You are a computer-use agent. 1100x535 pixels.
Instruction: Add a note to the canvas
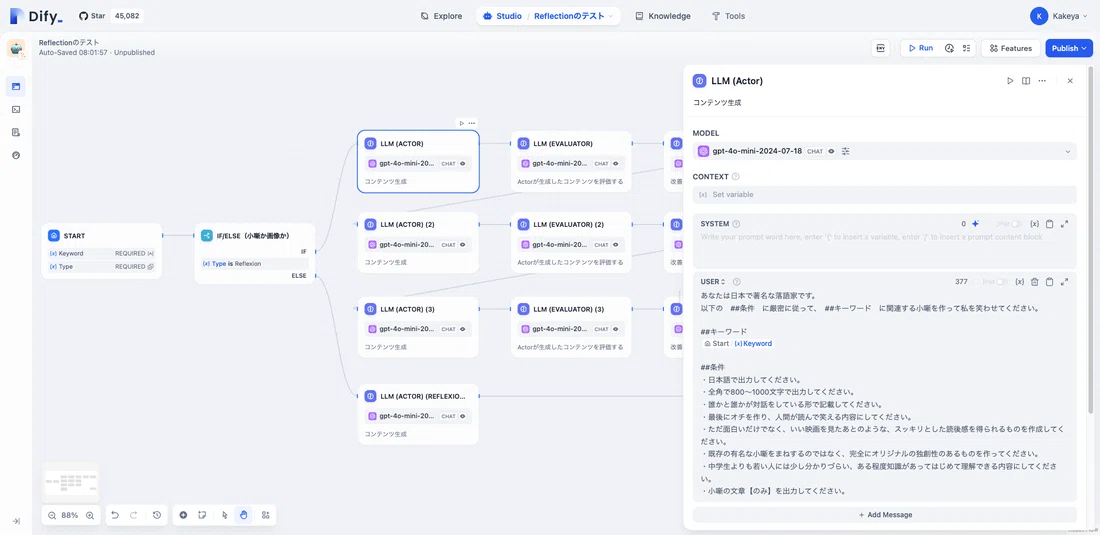coord(201,515)
